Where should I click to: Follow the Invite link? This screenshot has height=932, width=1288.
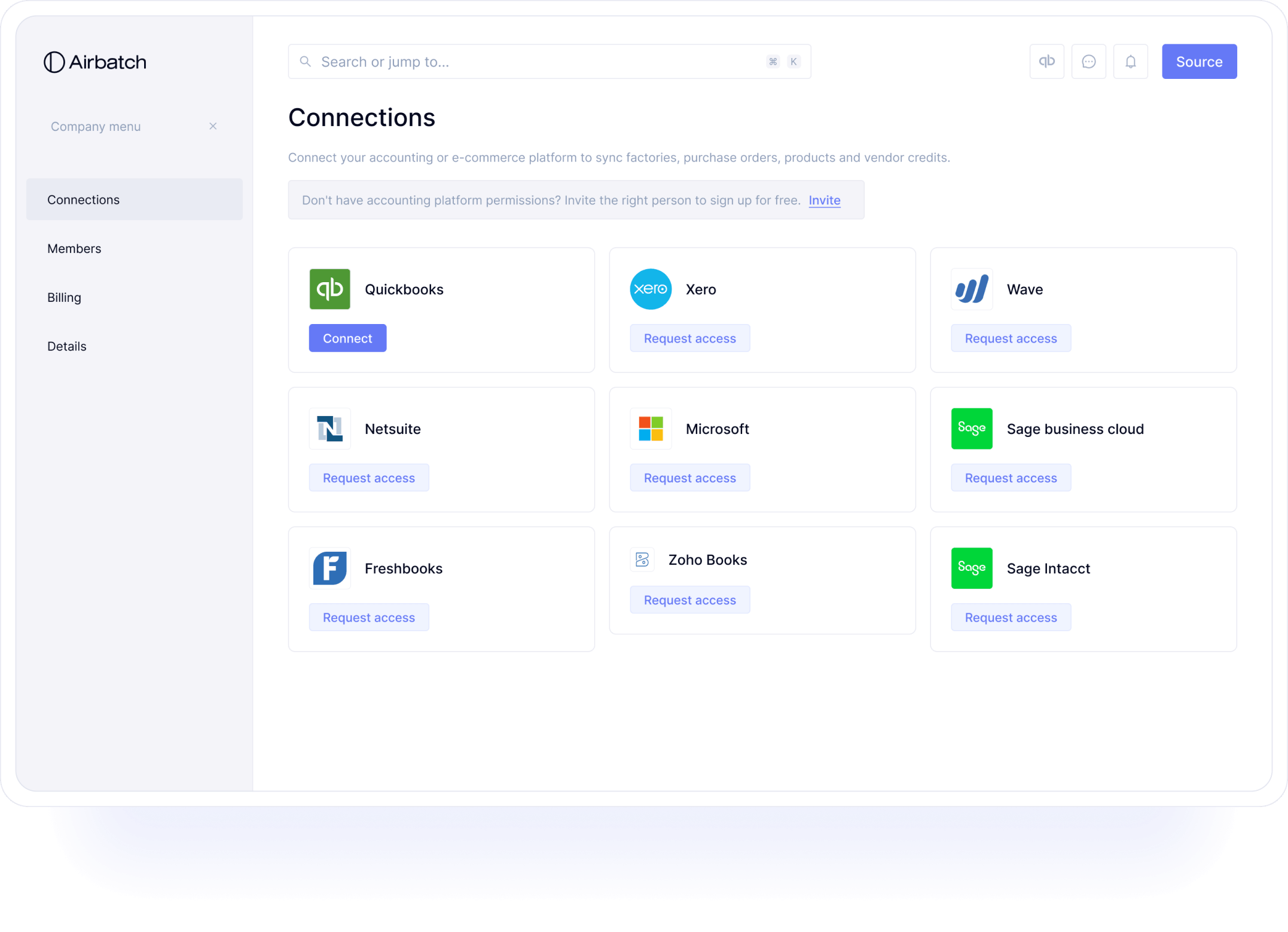(x=824, y=200)
